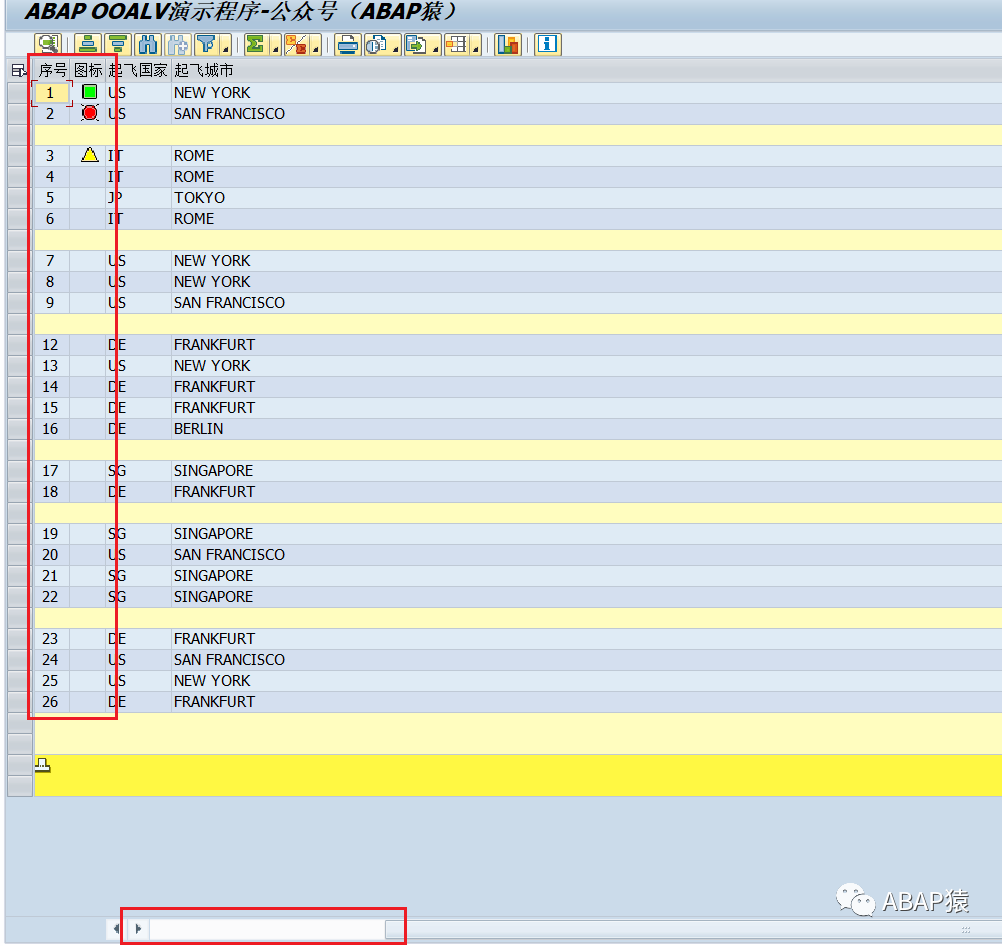Open the filter dropdown arrow beside the funnel
The image size is (1002, 946).
(x=226, y=46)
